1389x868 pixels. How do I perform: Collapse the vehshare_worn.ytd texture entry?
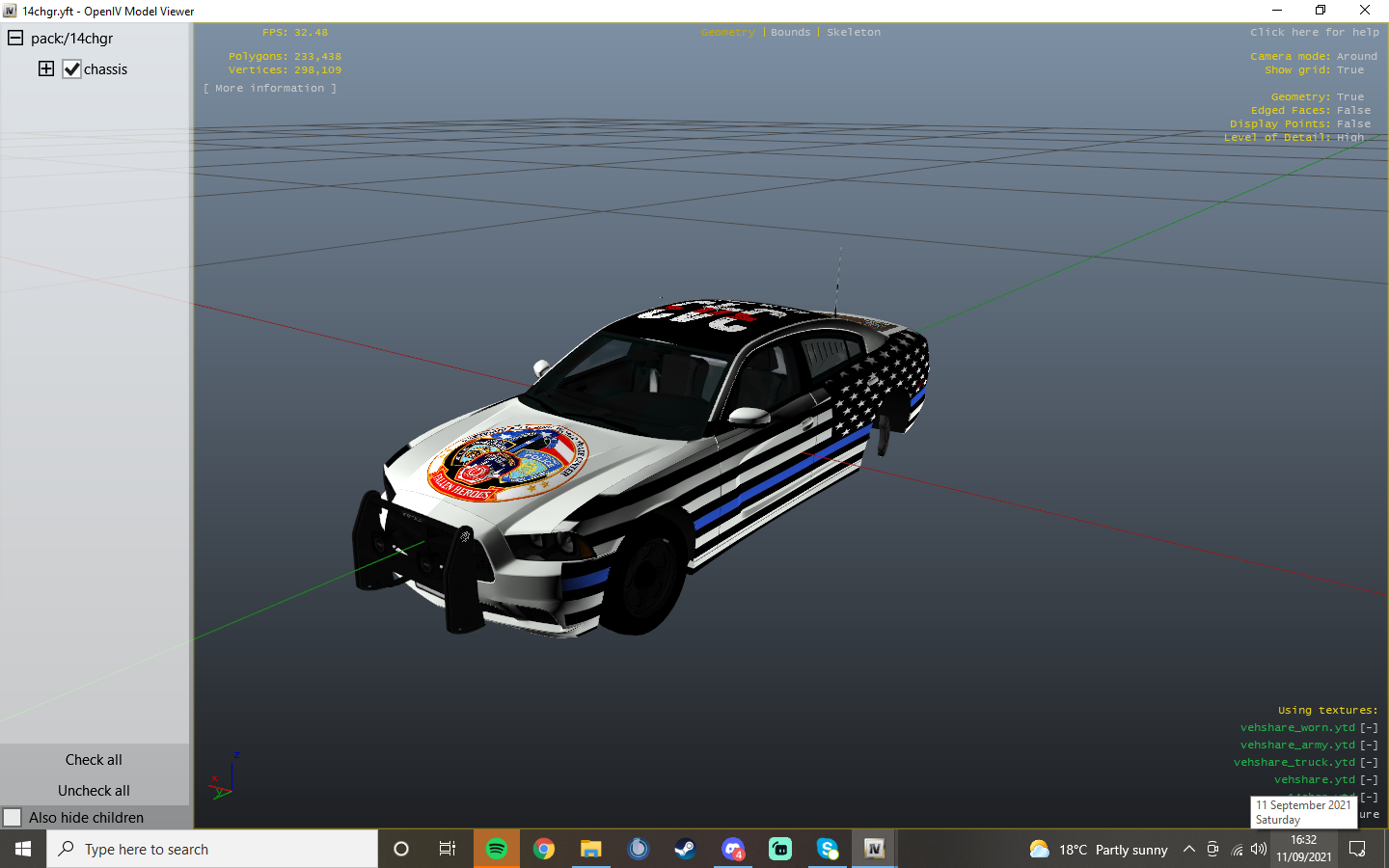1369,728
